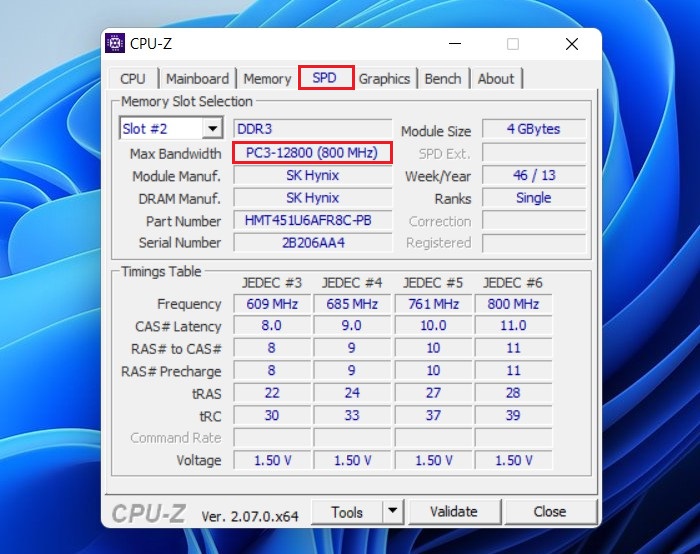Image resolution: width=700 pixels, height=554 pixels.
Task: Click the JEDEC #6 column header
Action: pyautogui.click(x=513, y=283)
